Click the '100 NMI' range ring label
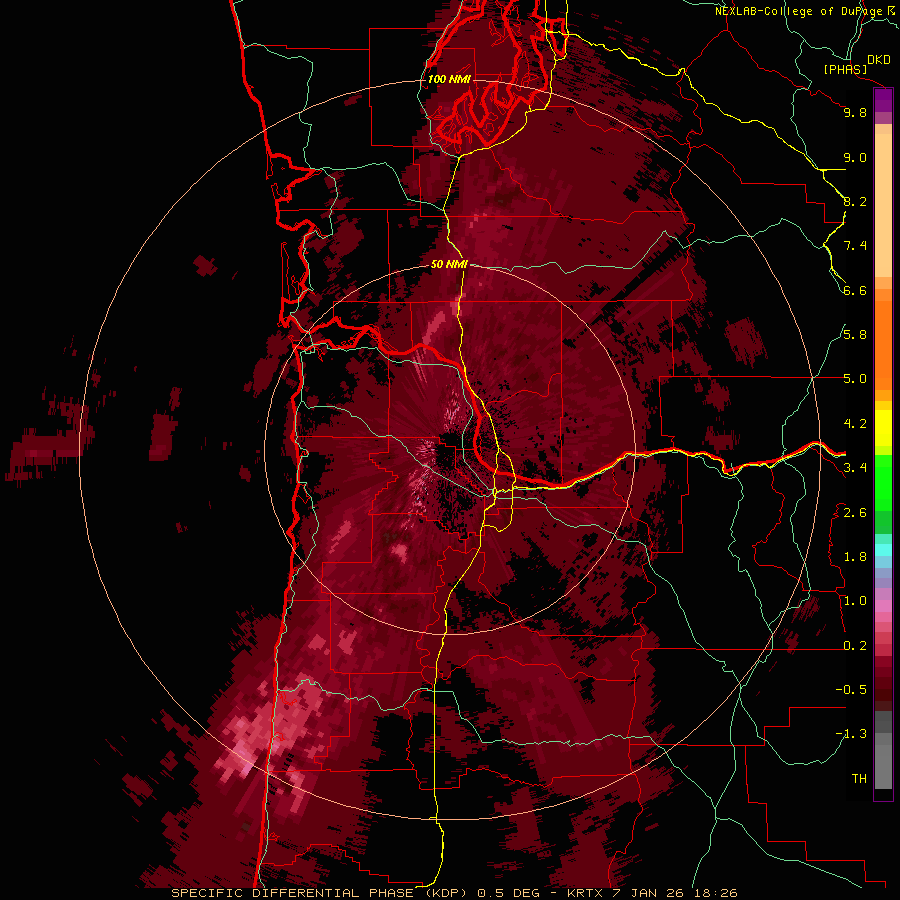900x900 pixels. [449, 79]
